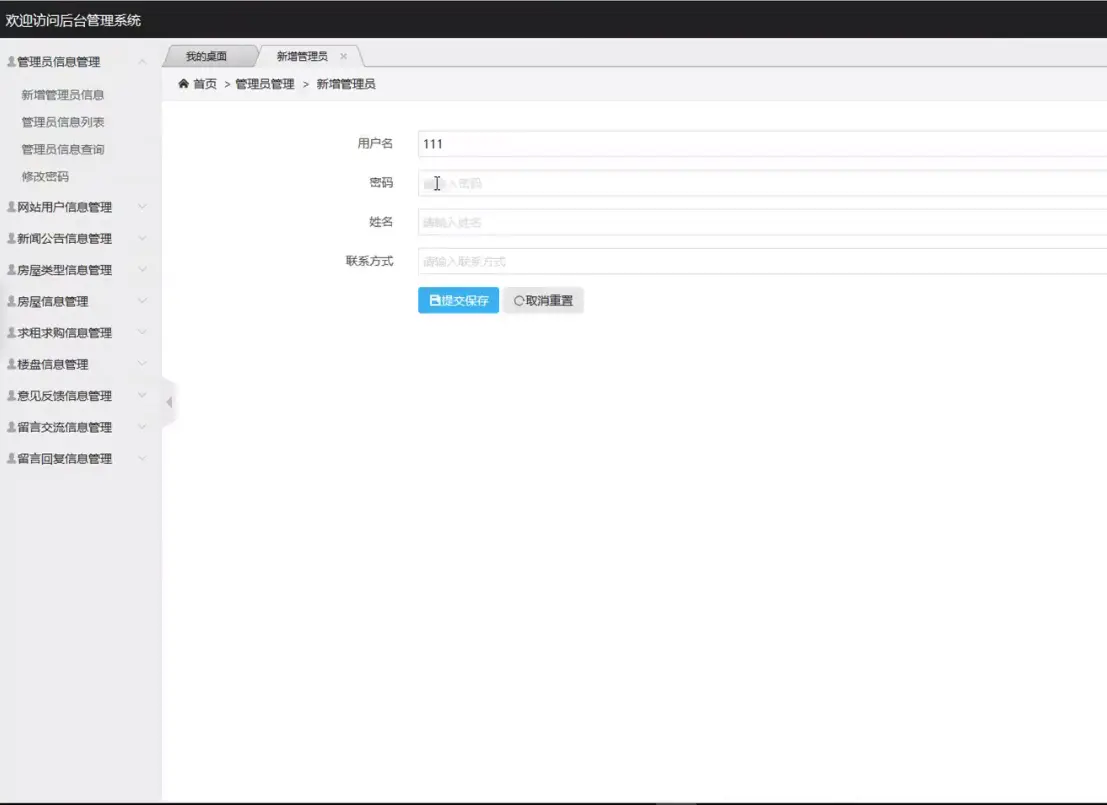Click the 欢迎访问后台管理系统 header title
The height and width of the screenshot is (805, 1107).
pos(73,20)
